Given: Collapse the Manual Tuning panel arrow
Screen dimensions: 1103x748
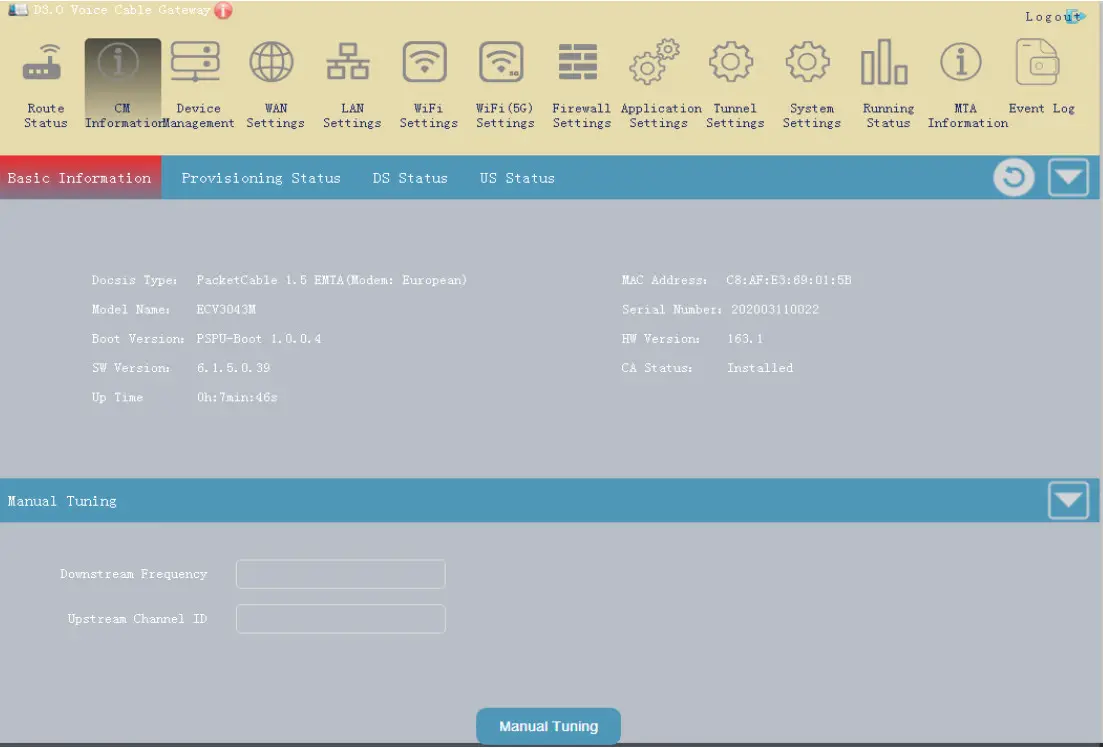Looking at the screenshot, I should (x=1069, y=500).
